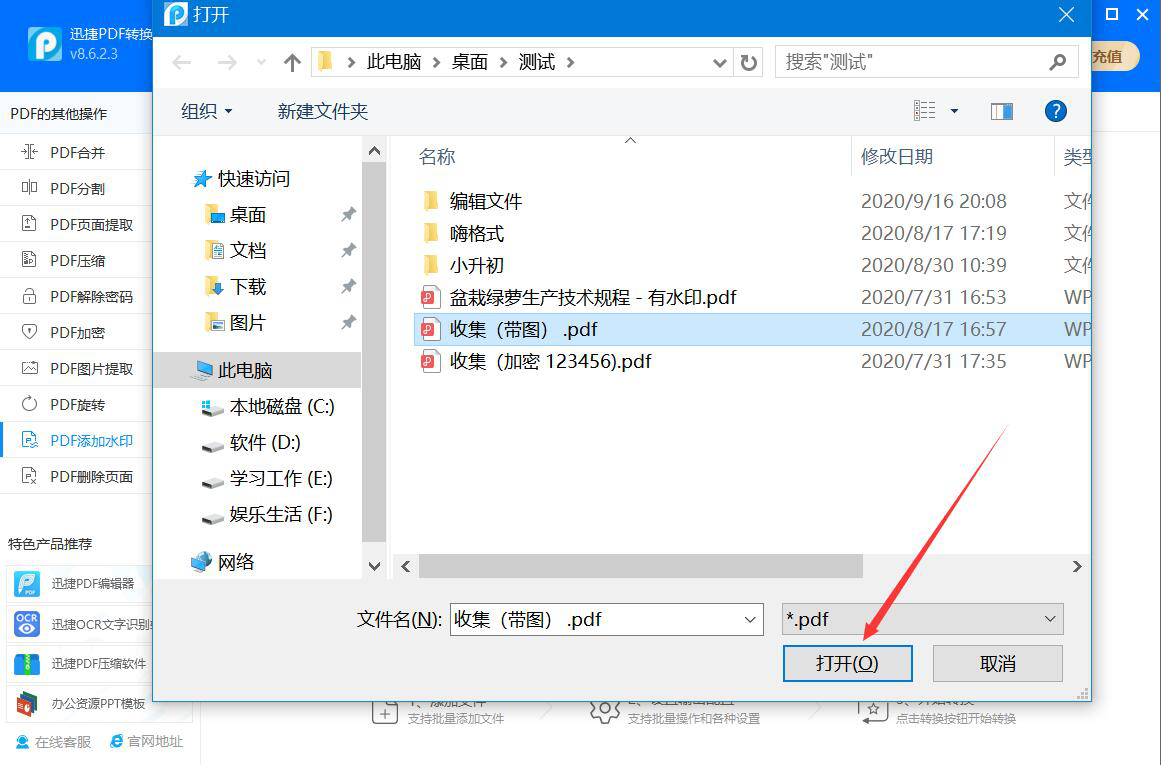The height and width of the screenshot is (765, 1161).
Task: Expand the 此电脑 breadcrumb chevron
Action: 437,62
